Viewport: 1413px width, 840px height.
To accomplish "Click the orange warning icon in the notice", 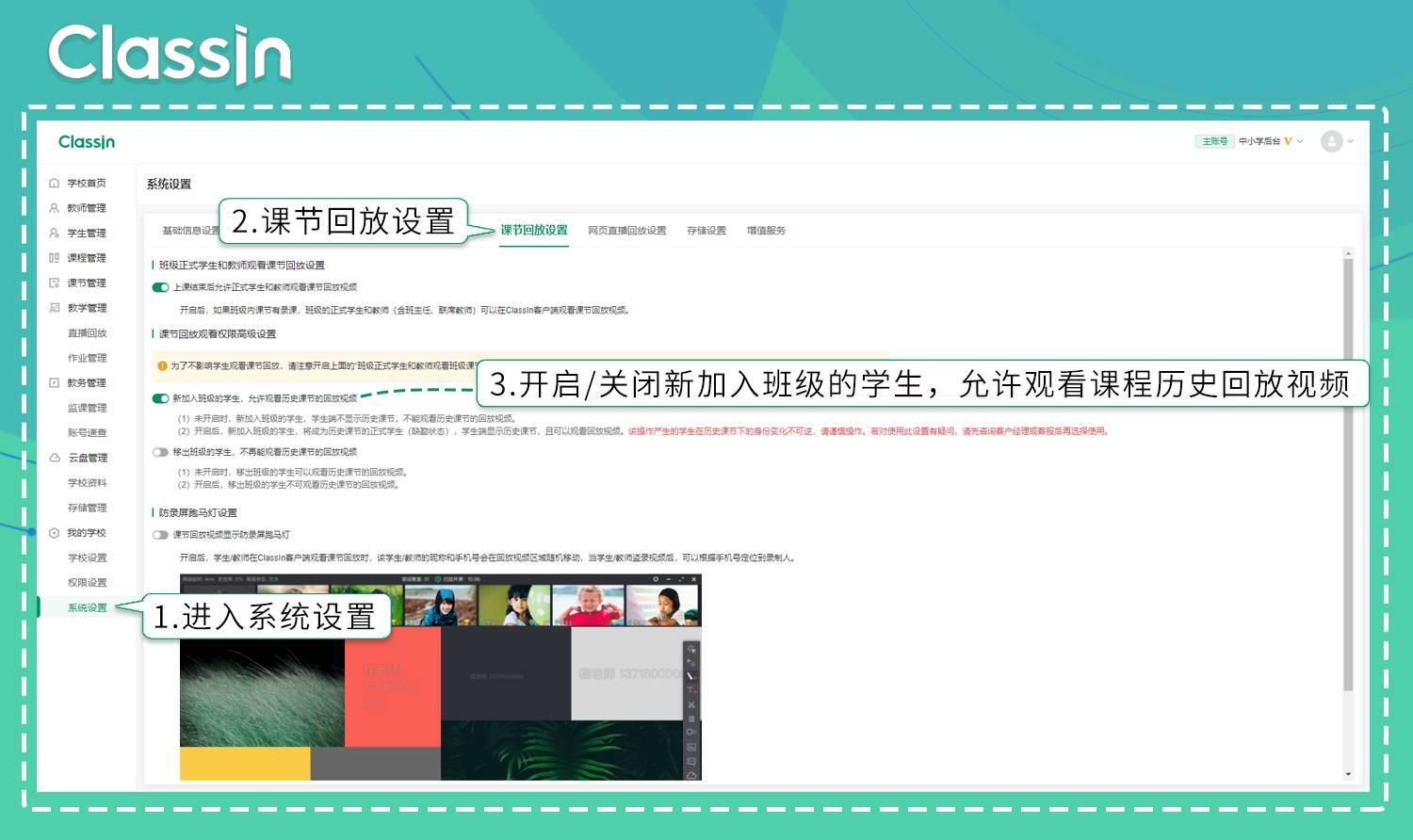I will click(162, 365).
